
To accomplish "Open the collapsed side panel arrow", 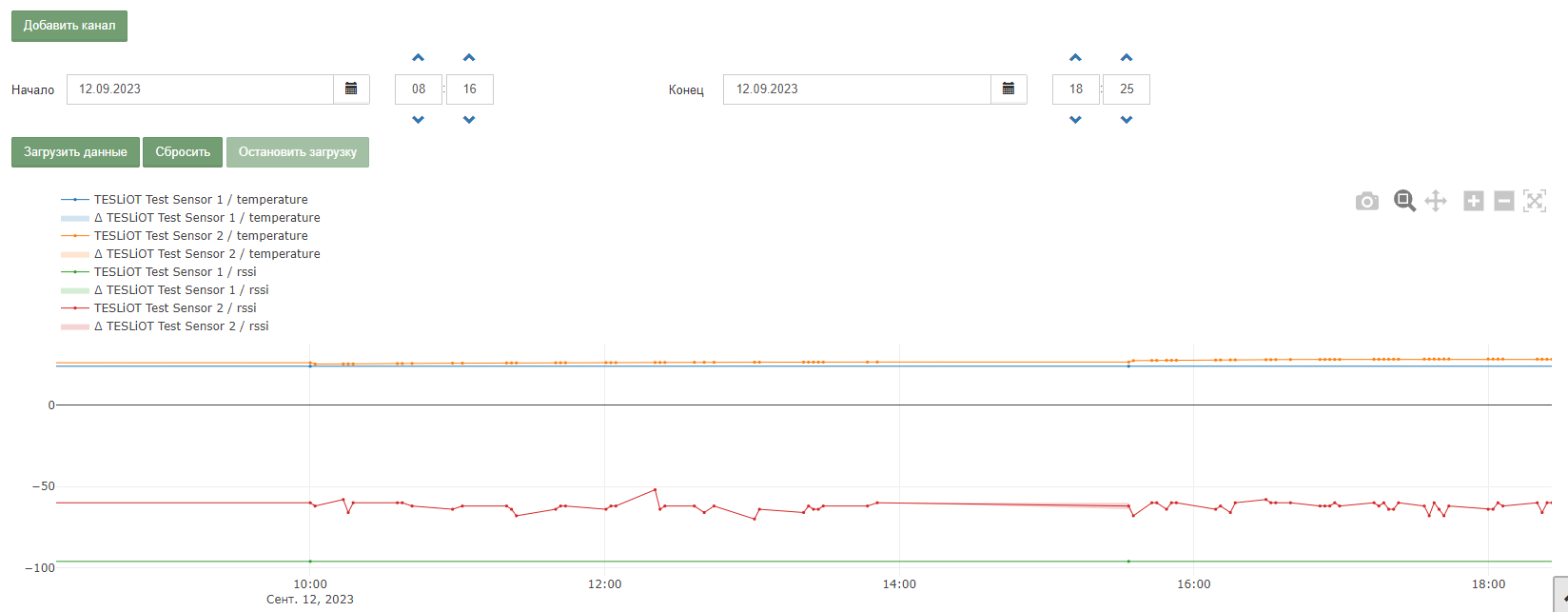I will coord(1561,595).
